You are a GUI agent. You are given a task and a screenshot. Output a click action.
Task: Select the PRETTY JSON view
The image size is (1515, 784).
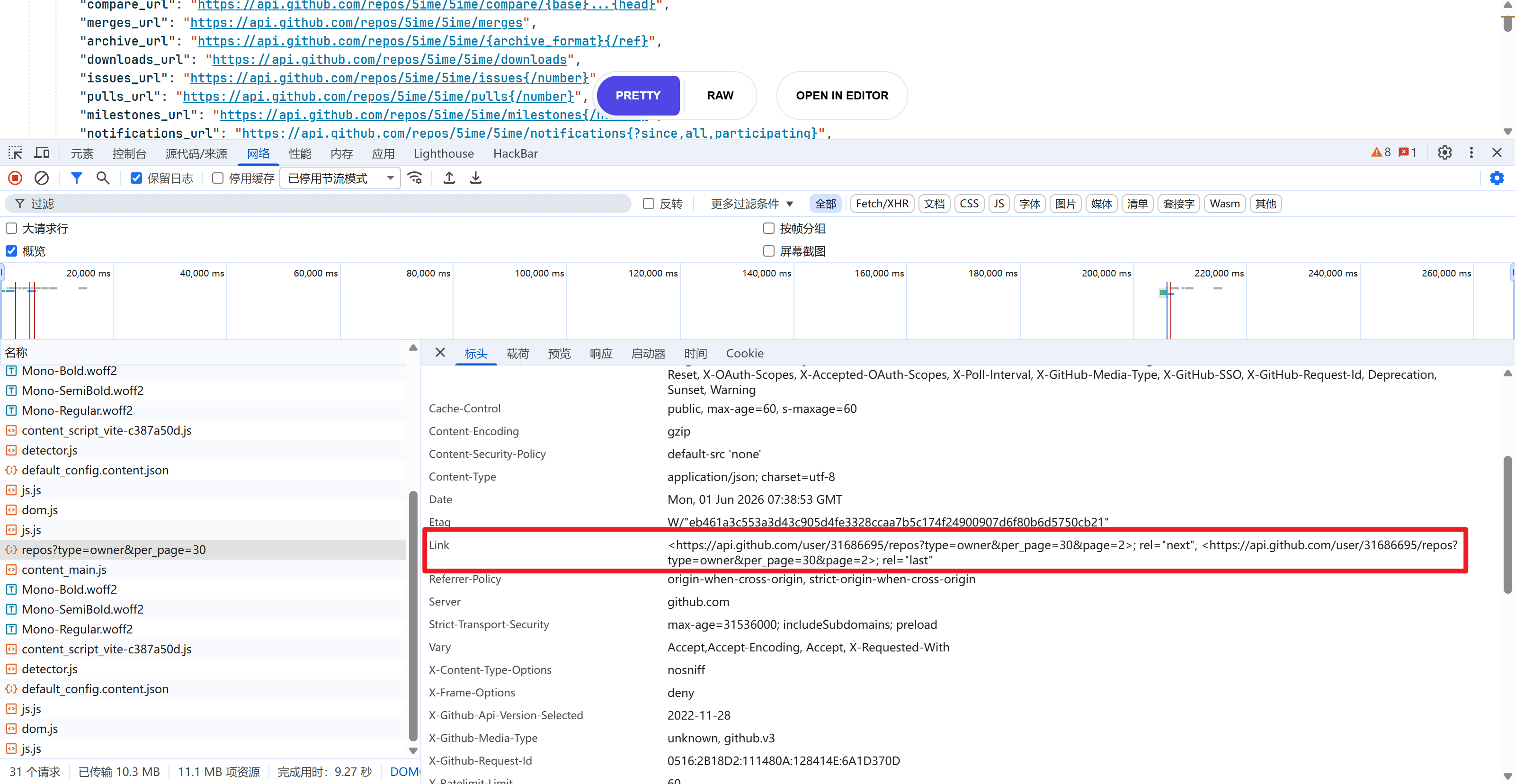tap(638, 95)
